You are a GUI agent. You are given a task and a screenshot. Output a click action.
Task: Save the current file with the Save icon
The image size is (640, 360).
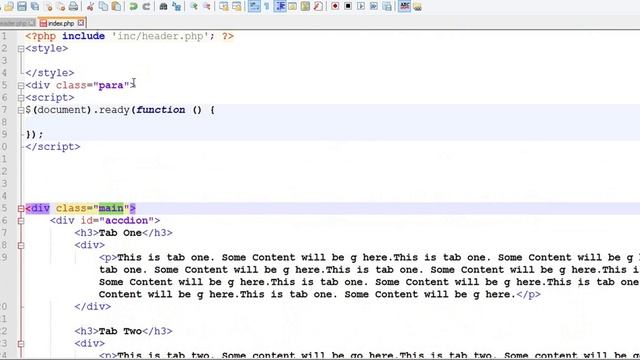[22, 7]
